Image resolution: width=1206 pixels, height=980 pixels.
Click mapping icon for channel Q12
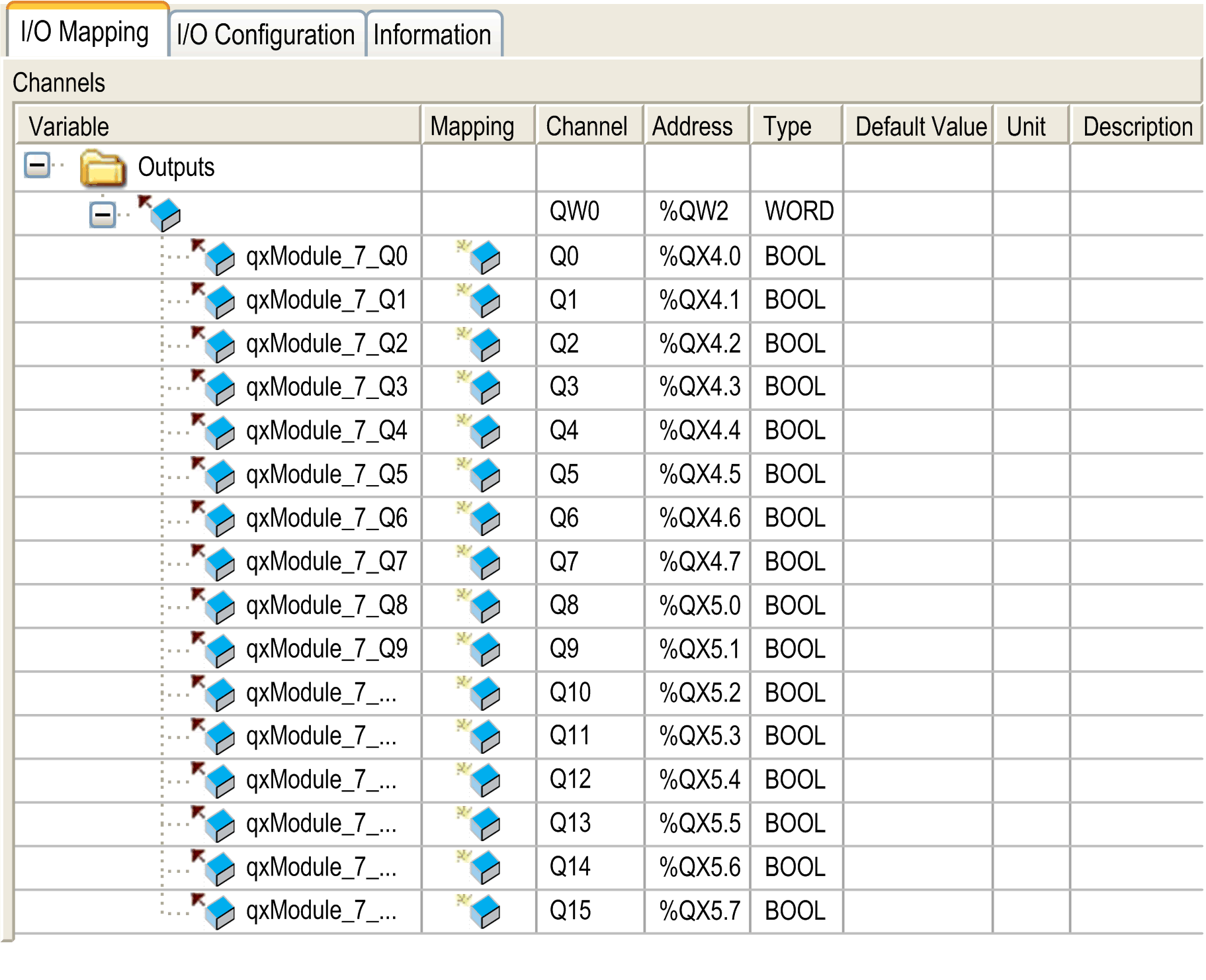pos(480,780)
